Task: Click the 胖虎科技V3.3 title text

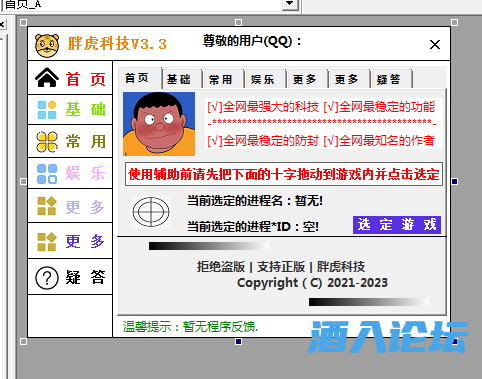Action: pos(117,44)
